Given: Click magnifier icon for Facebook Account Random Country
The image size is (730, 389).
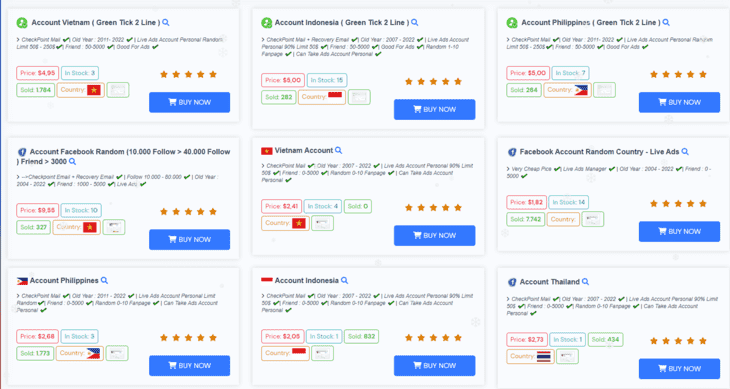Looking at the screenshot, I should click(x=685, y=152).
